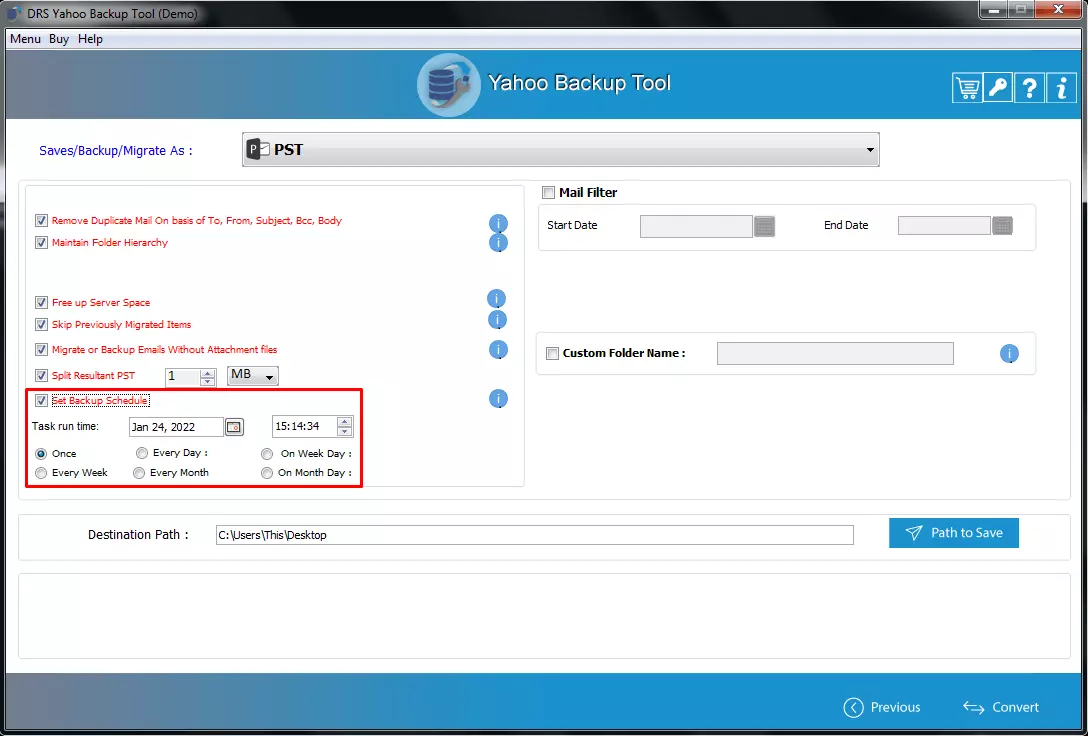Increase the task run time value
The width and height of the screenshot is (1088, 736).
tap(344, 422)
